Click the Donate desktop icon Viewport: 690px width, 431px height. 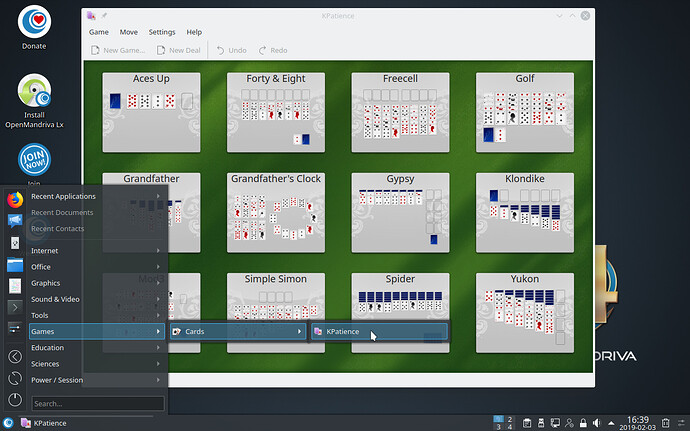34,27
